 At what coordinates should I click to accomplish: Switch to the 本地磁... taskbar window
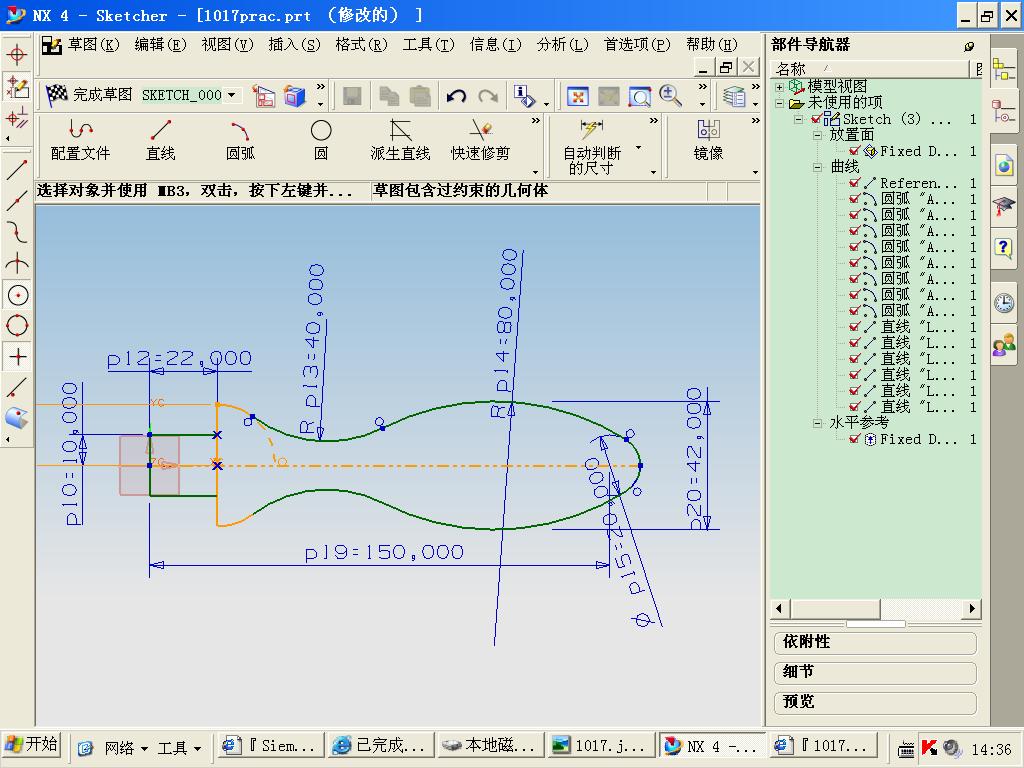pyautogui.click(x=488, y=746)
